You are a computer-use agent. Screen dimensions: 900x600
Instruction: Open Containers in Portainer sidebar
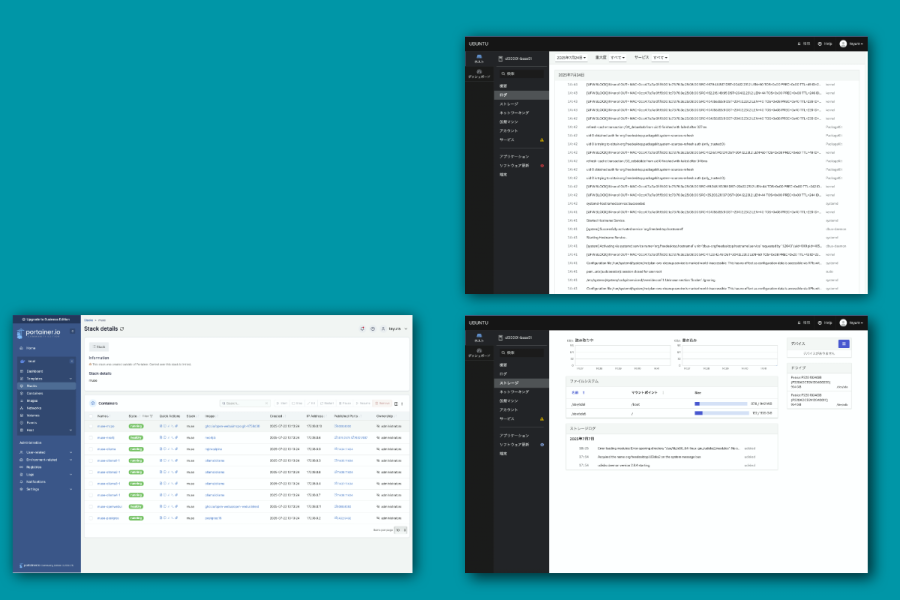45,393
